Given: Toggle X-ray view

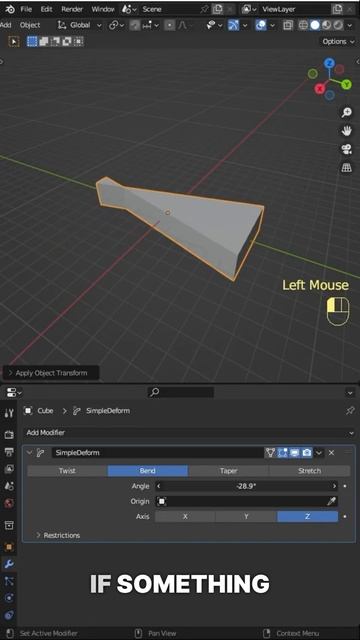Looking at the screenshot, I should pos(288,25).
